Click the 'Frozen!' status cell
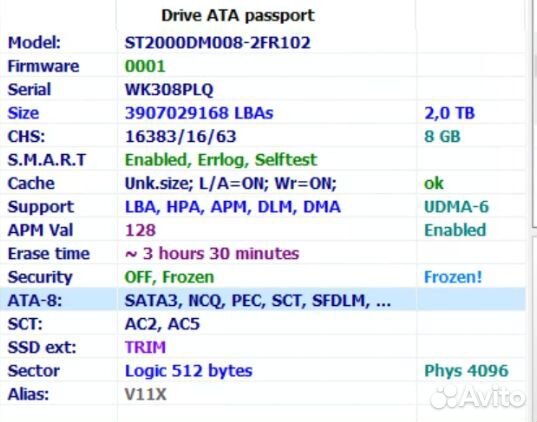The height and width of the screenshot is (422, 537). pyautogui.click(x=453, y=277)
